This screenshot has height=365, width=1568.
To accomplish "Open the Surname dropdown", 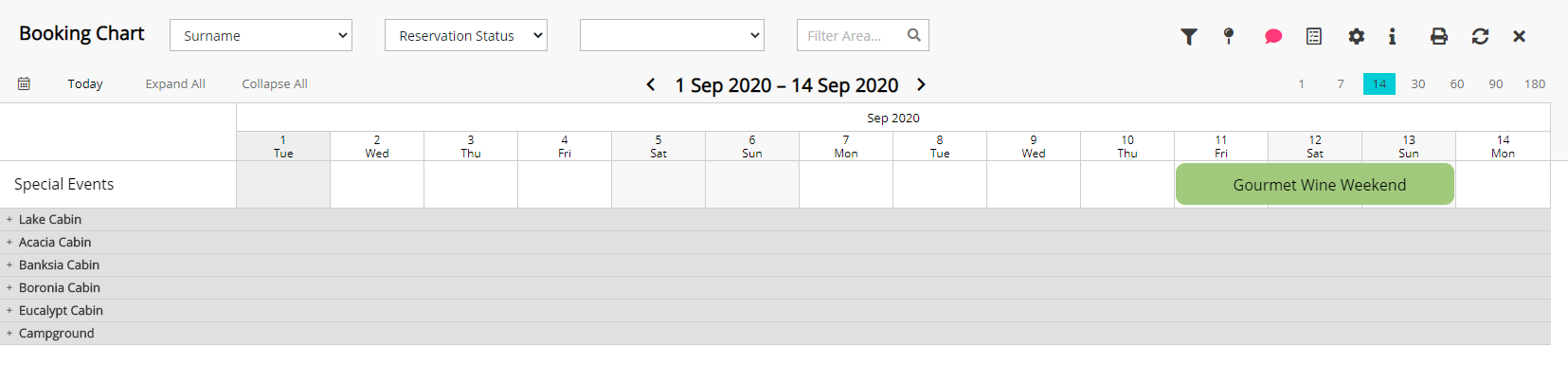I will pos(261,35).
